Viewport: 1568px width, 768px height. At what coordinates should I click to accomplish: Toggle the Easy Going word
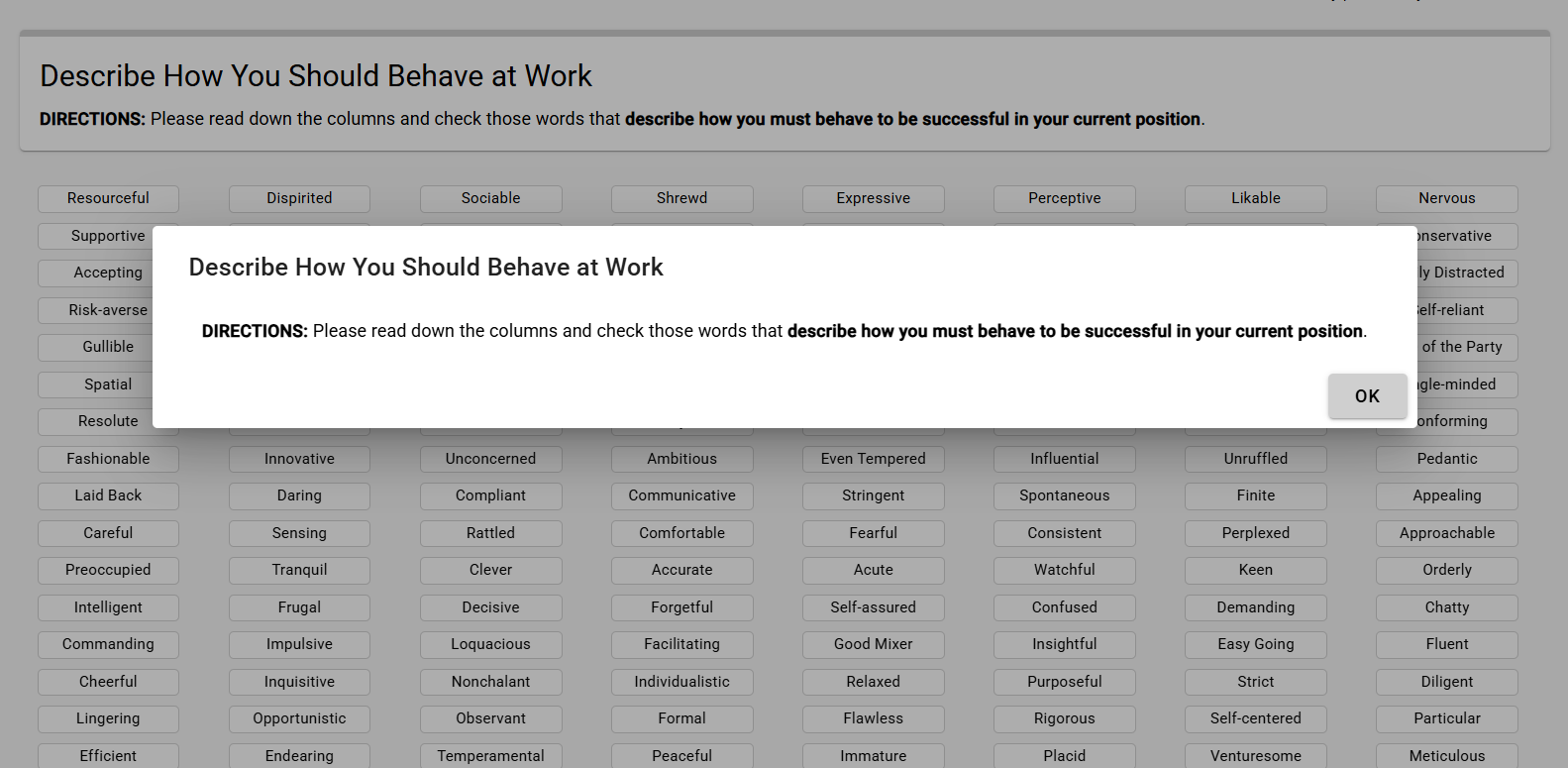click(1255, 644)
